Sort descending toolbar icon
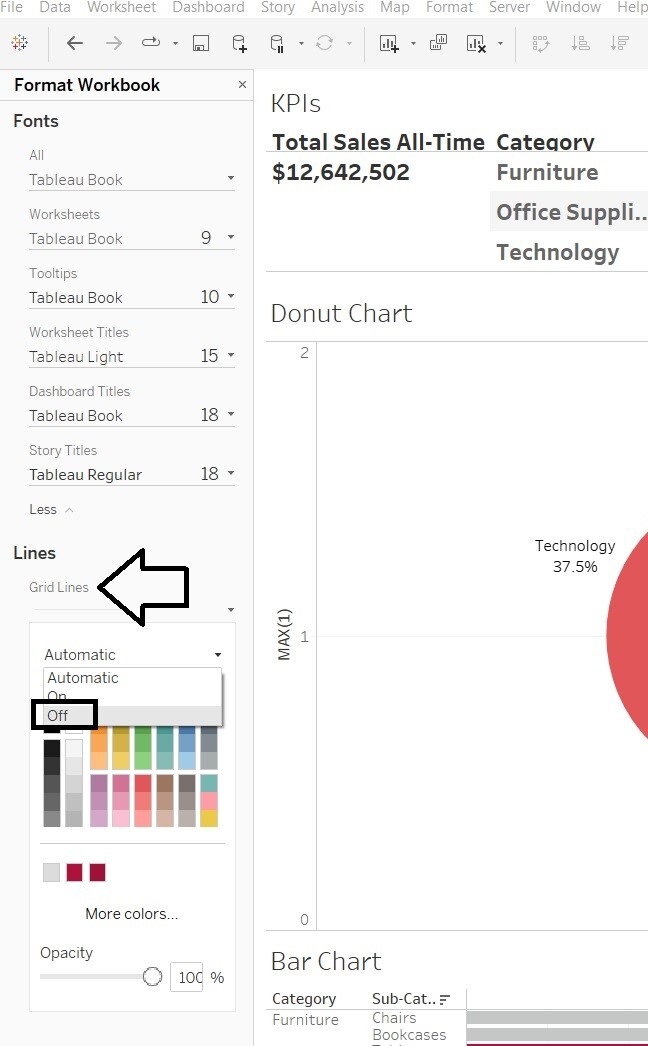The width and height of the screenshot is (648, 1046). tap(620, 44)
